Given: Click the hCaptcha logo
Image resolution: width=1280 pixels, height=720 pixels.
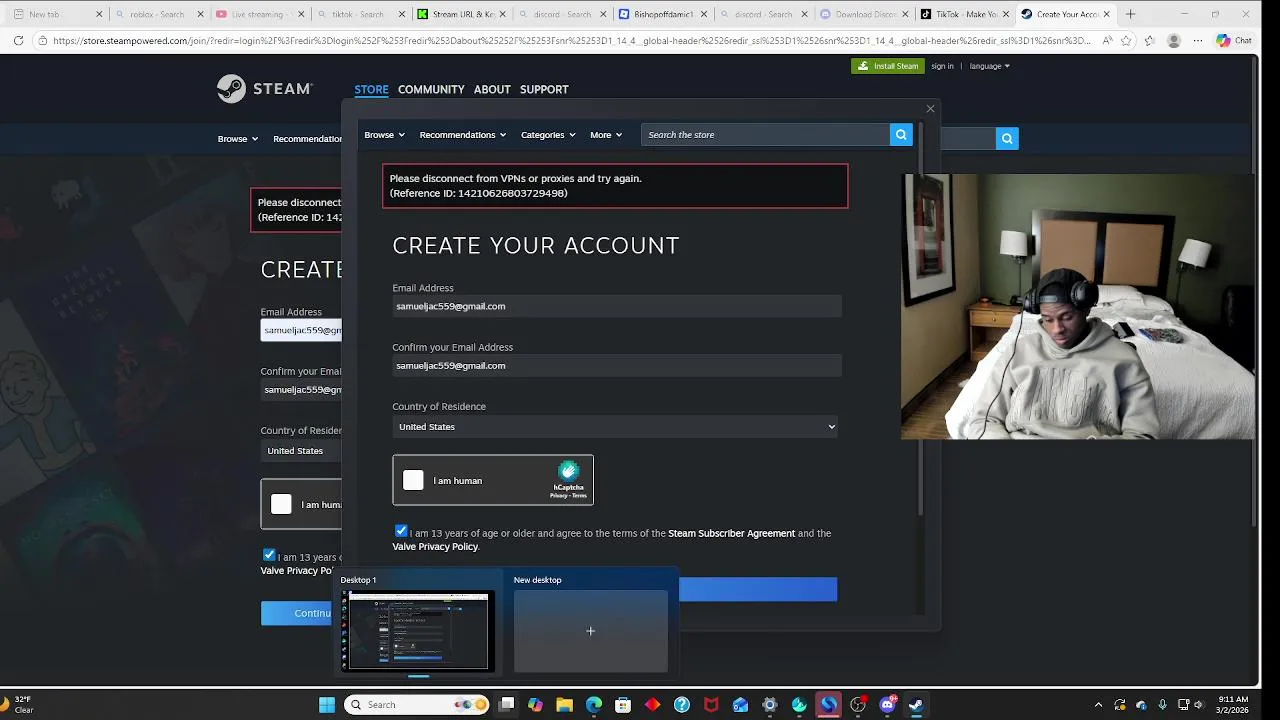Looking at the screenshot, I should pyautogui.click(x=568, y=471).
